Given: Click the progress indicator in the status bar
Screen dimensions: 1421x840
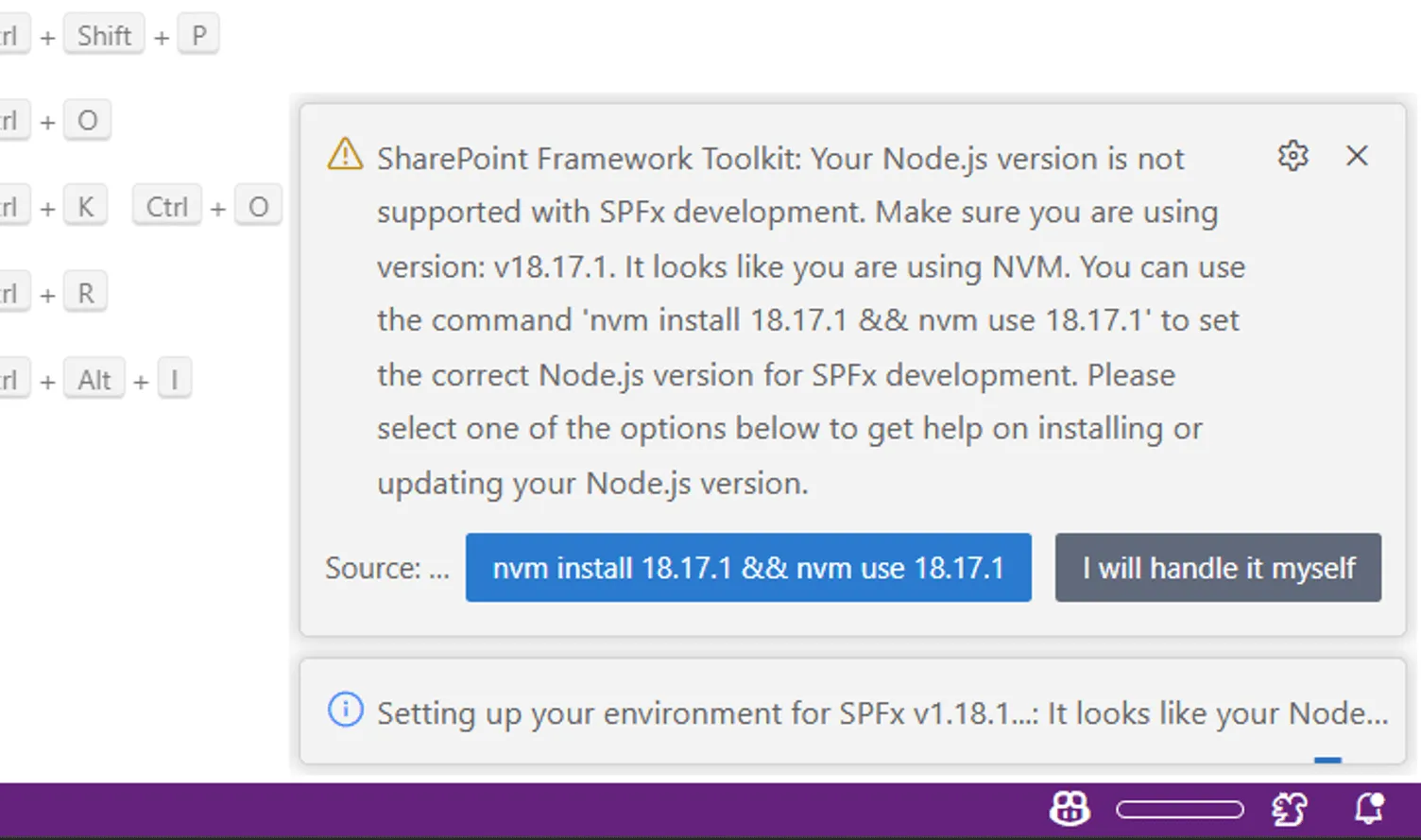Looking at the screenshot, I should click(1180, 809).
